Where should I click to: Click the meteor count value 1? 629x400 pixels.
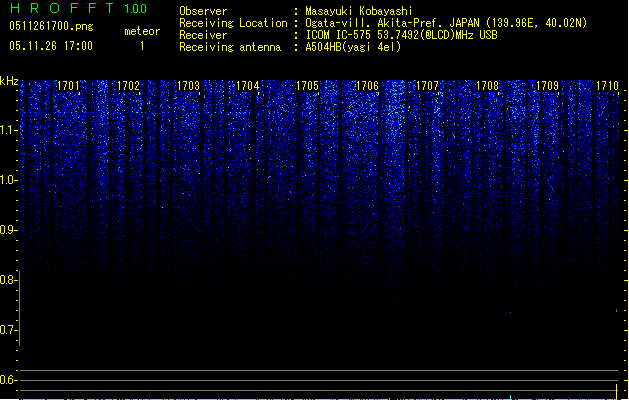(142, 46)
